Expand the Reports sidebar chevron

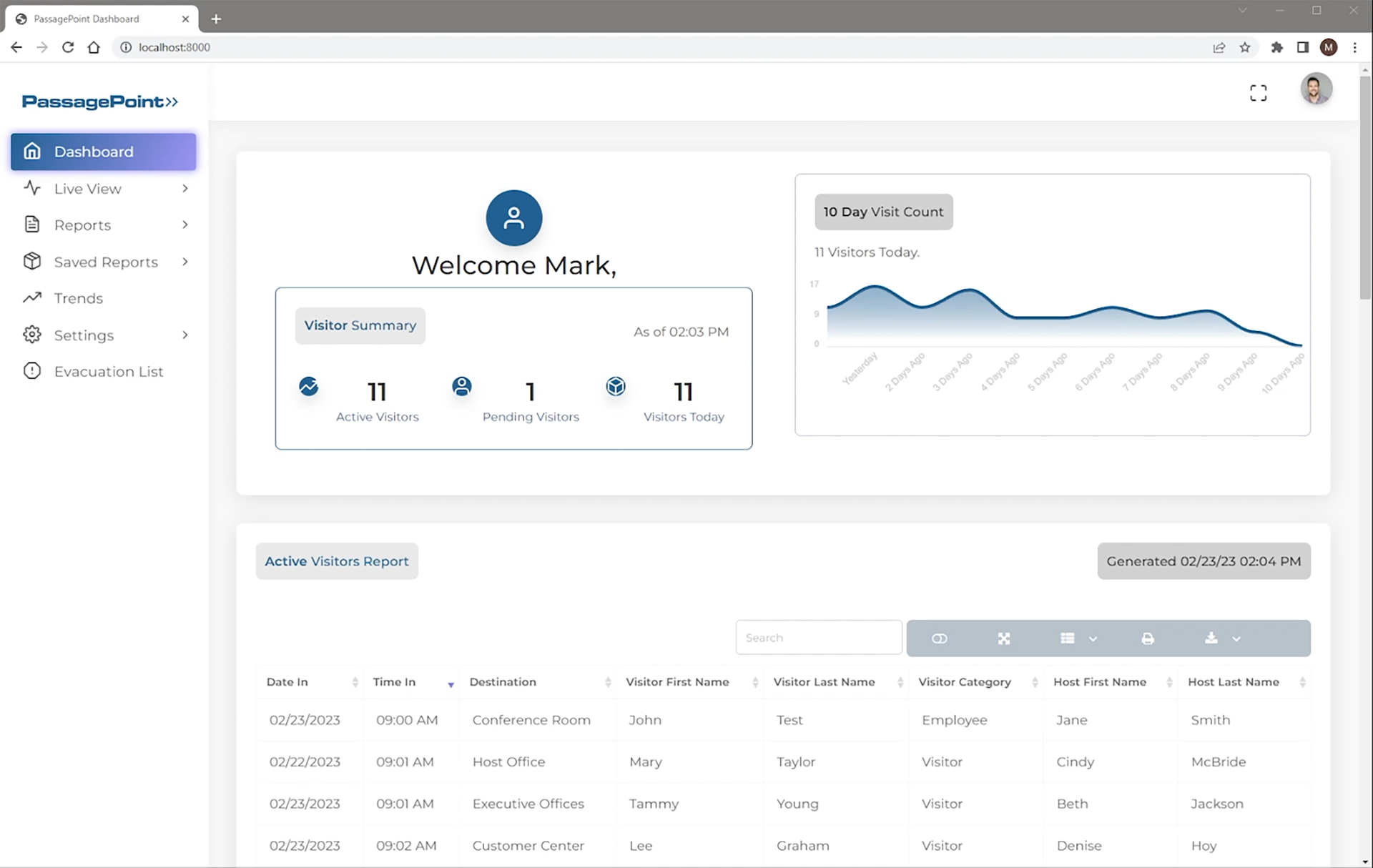[x=185, y=225]
